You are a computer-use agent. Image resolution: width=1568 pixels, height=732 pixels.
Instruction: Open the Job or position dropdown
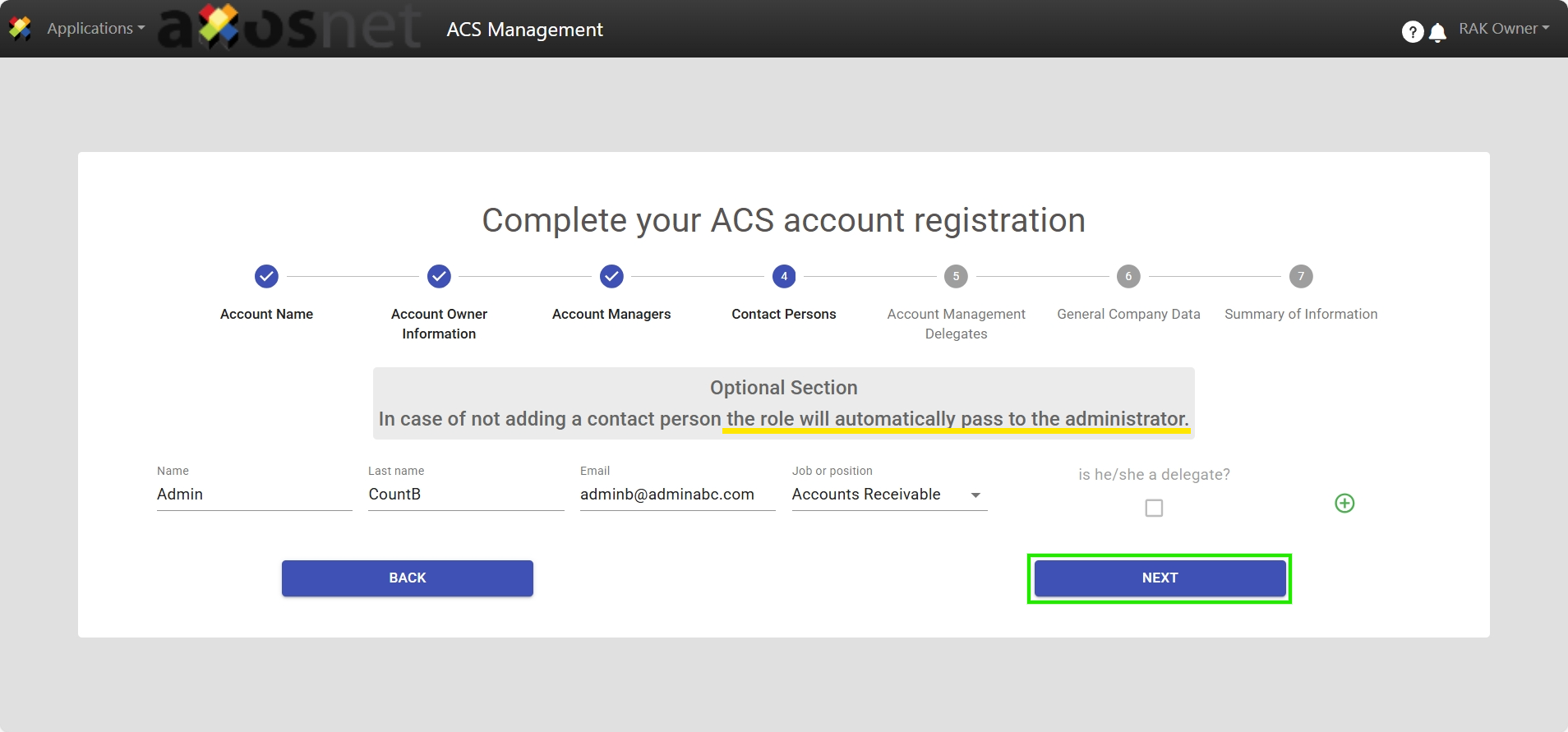(x=888, y=495)
